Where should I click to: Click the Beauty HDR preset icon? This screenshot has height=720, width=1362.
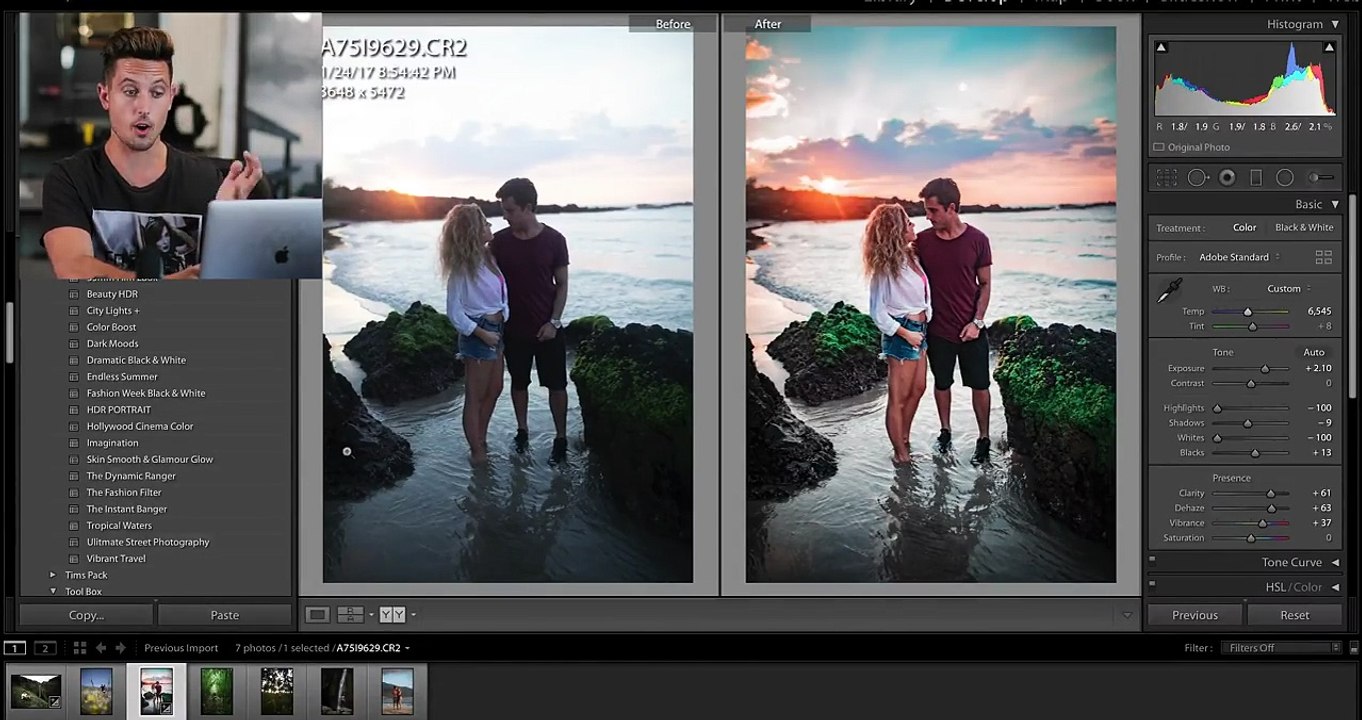pos(73,294)
